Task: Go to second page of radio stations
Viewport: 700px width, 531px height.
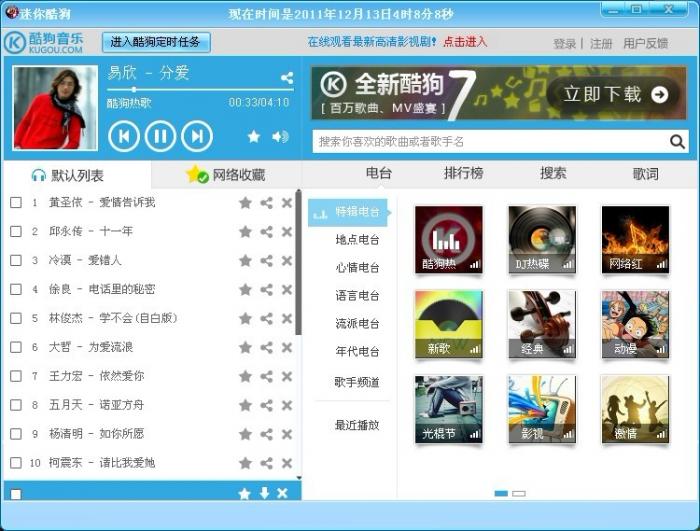Action: click(519, 493)
